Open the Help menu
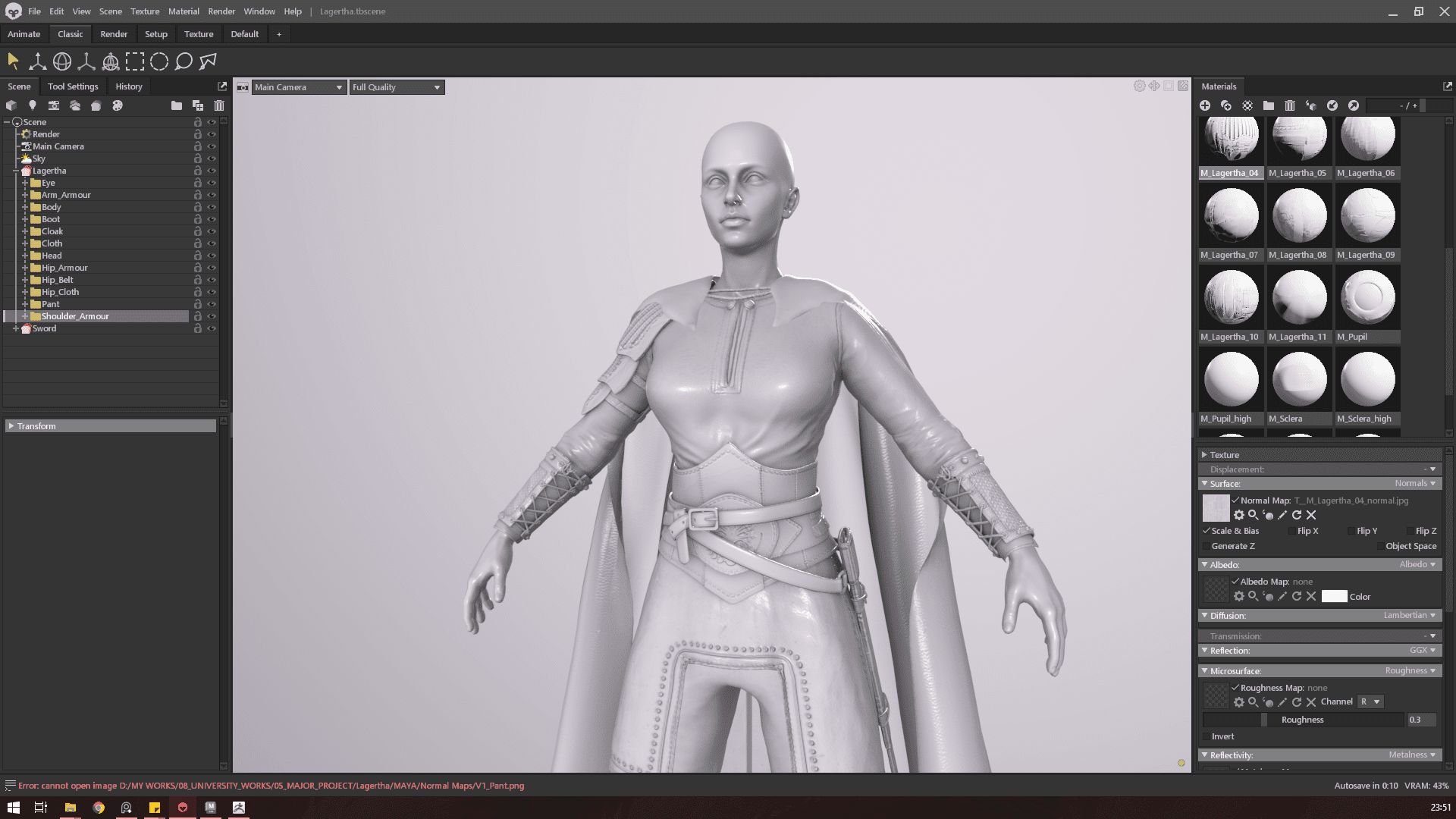The image size is (1456, 819). pyautogui.click(x=293, y=11)
